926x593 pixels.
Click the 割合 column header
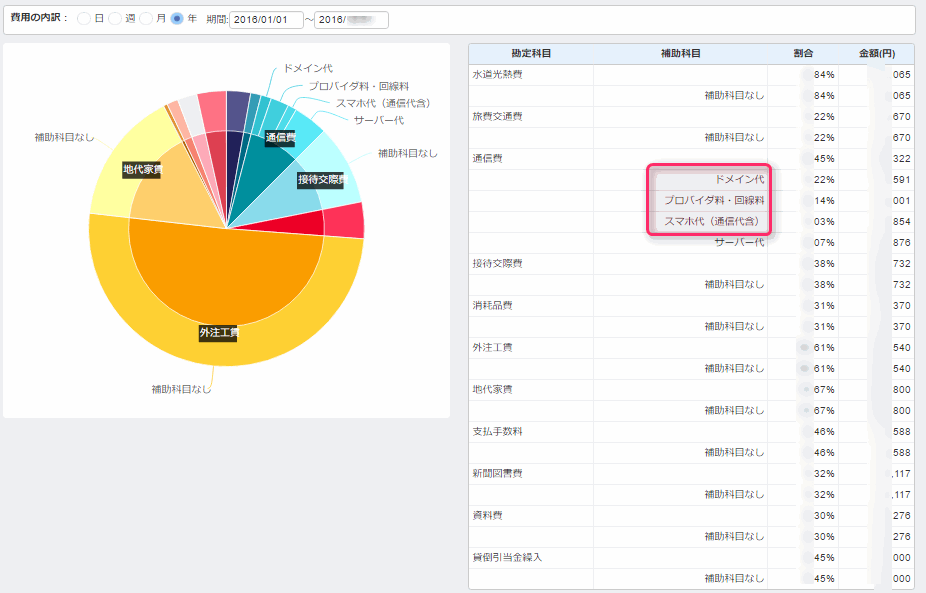[802, 53]
